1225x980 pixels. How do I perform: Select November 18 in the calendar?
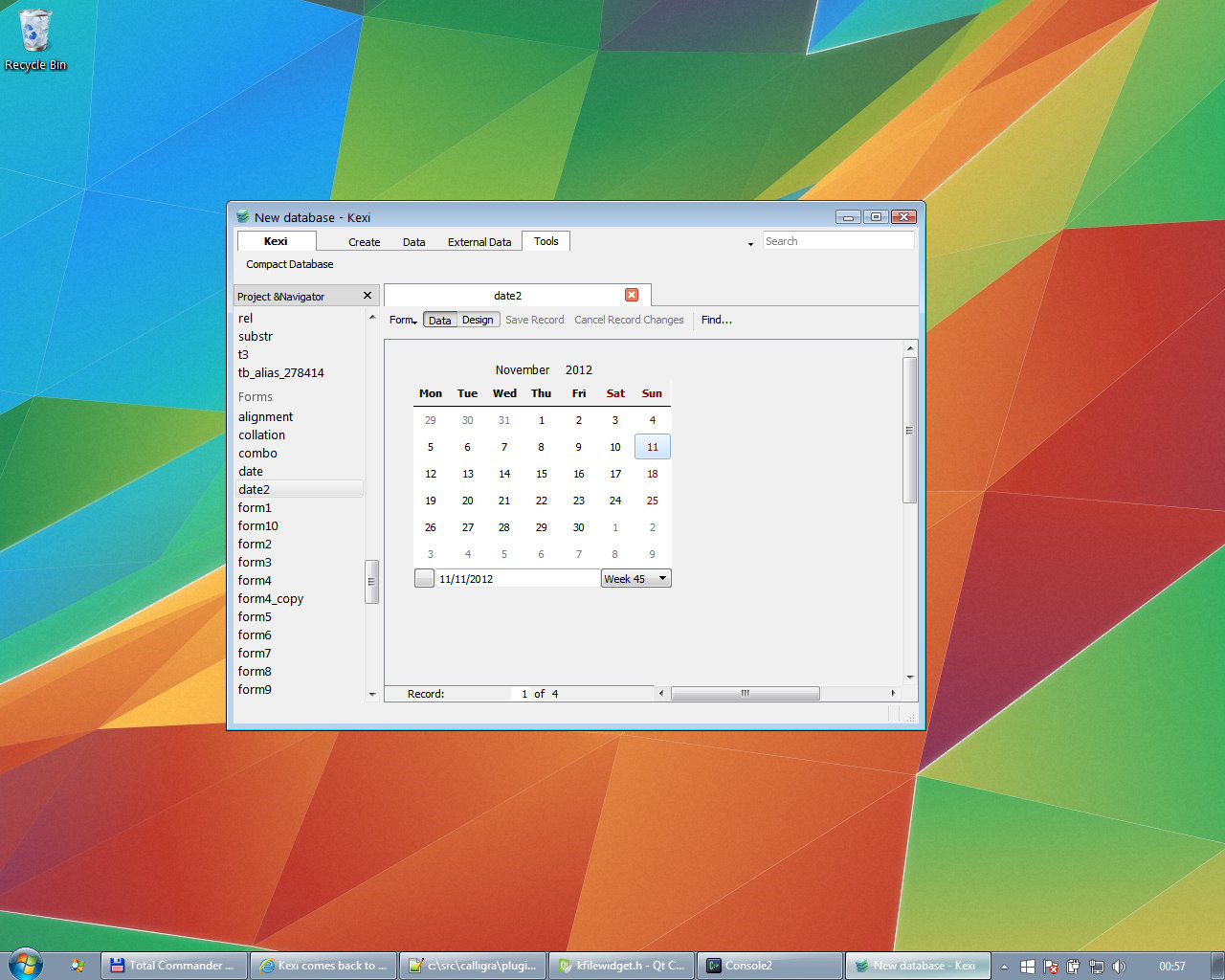pyautogui.click(x=652, y=474)
